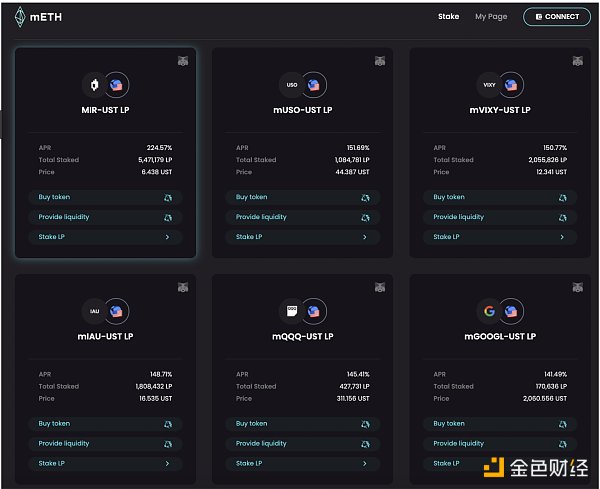The image size is (600, 489).
Task: Click the IAU token icon
Action: (94, 311)
